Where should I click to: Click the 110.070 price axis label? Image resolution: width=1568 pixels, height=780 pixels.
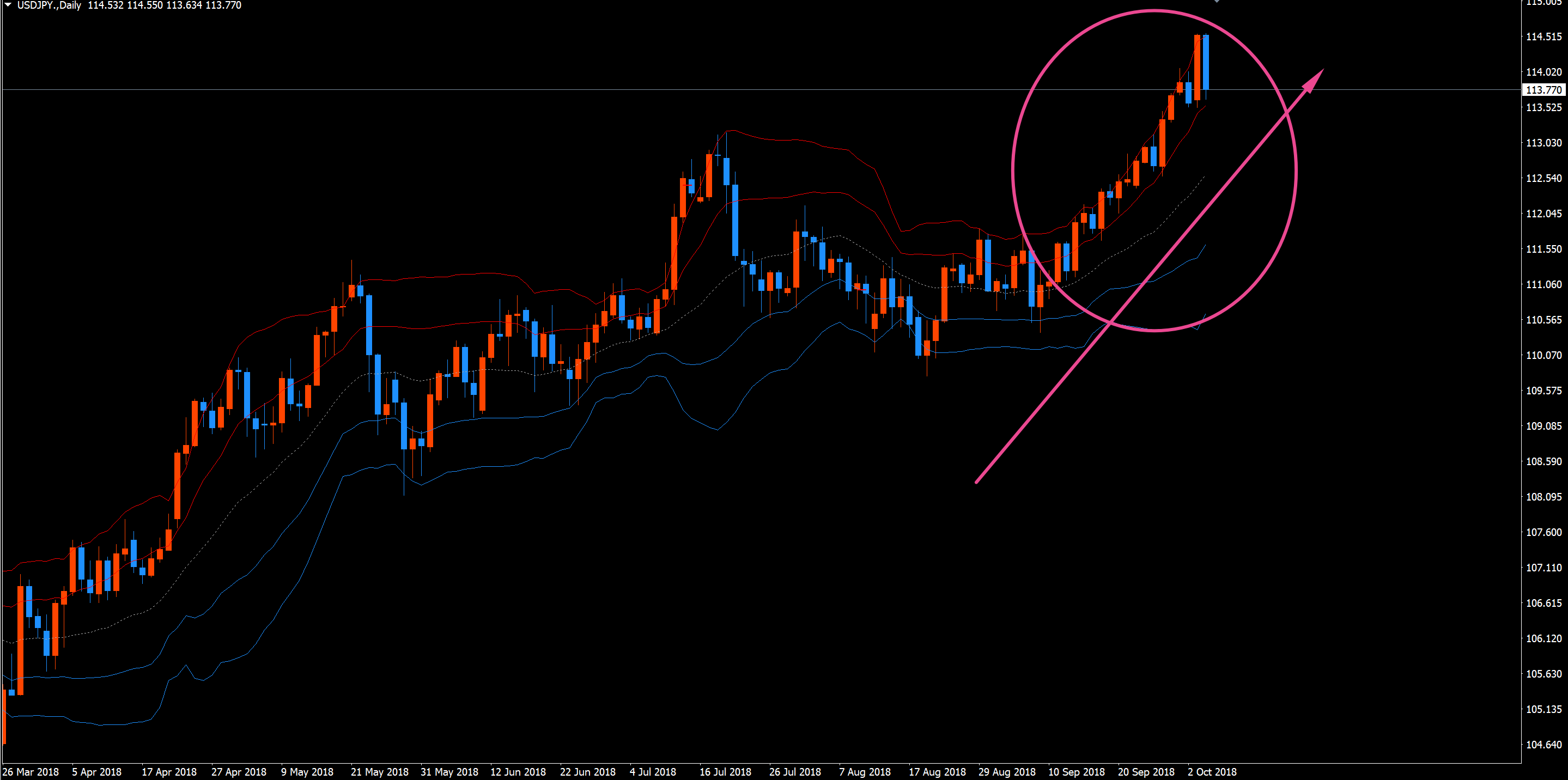tap(1543, 355)
